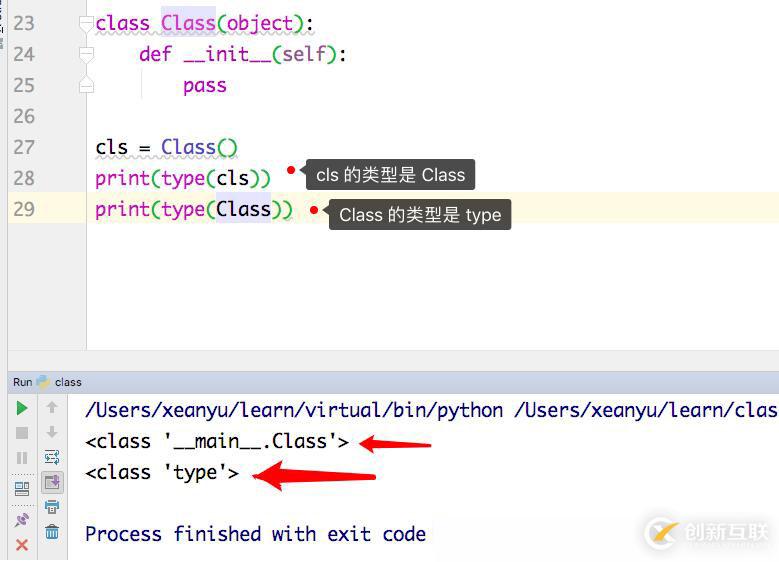The image size is (779, 562).
Task: Click 'Class' name in class definition line 23
Action: [188, 23]
